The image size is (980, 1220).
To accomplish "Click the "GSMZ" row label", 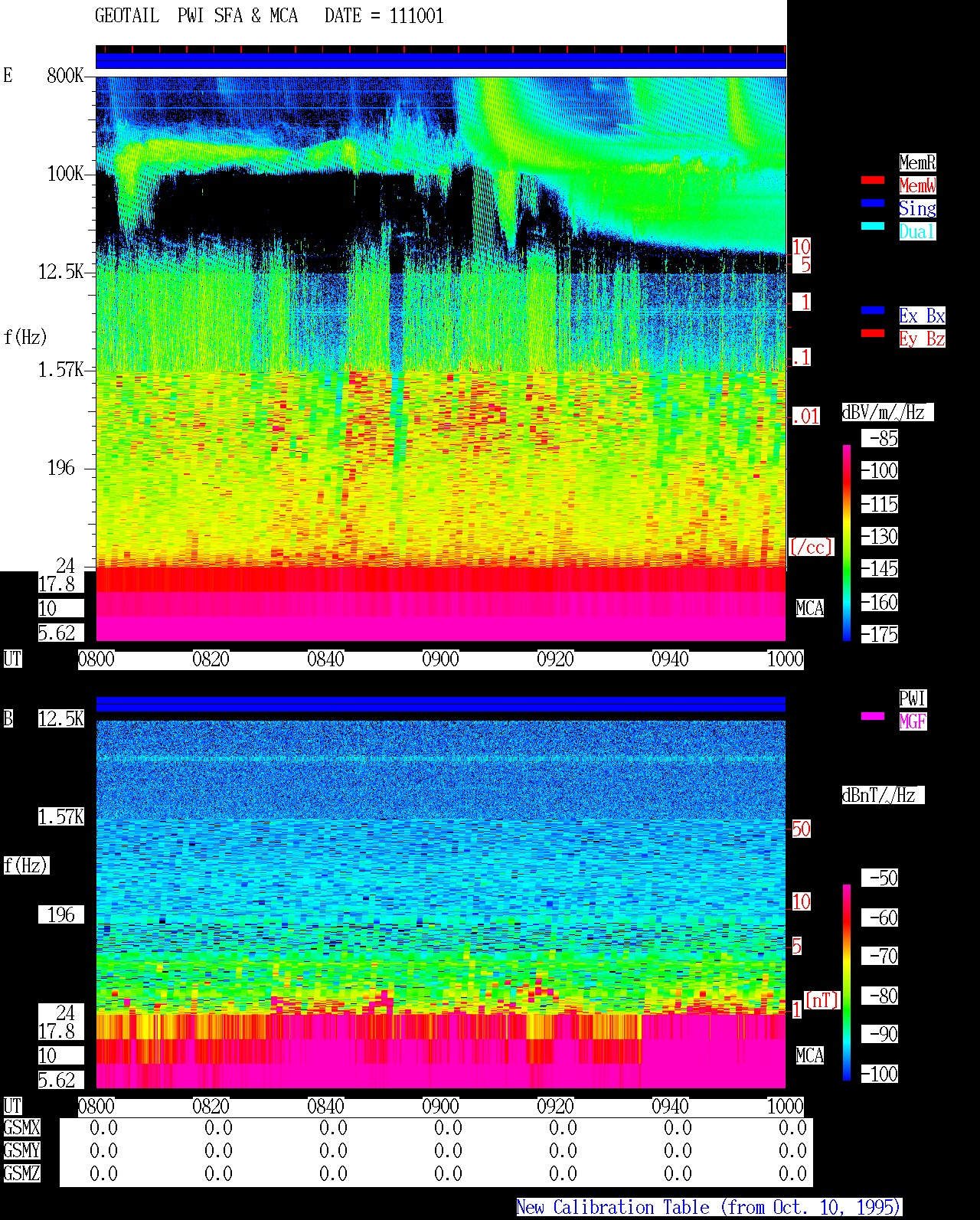I will (x=21, y=1173).
